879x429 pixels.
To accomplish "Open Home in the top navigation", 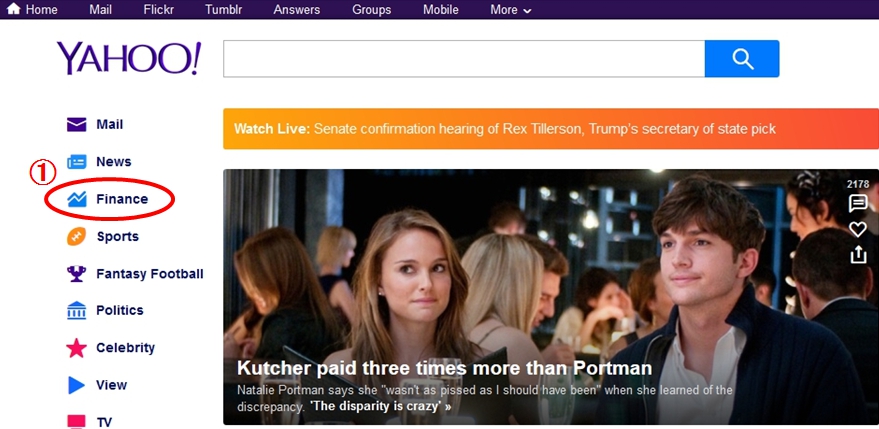I will 41,10.
